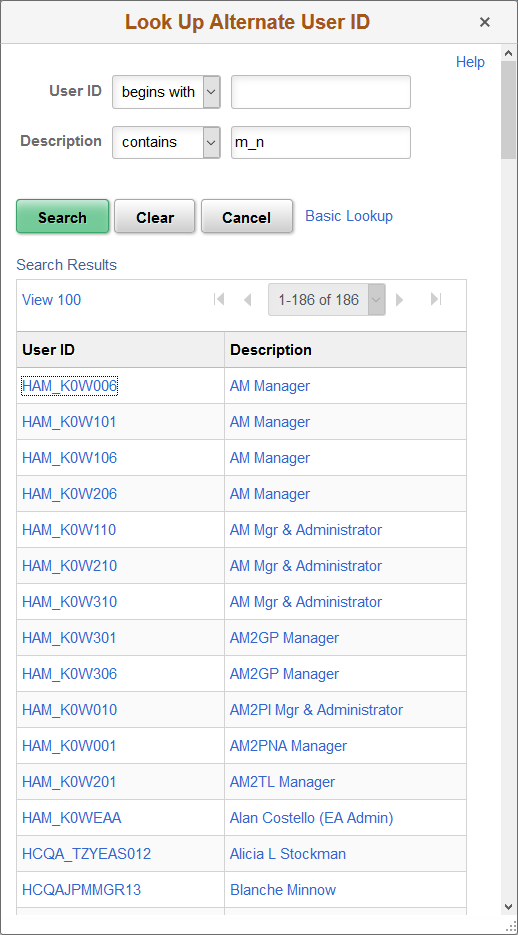
Task: Sort by Description column header
Action: coord(271,349)
